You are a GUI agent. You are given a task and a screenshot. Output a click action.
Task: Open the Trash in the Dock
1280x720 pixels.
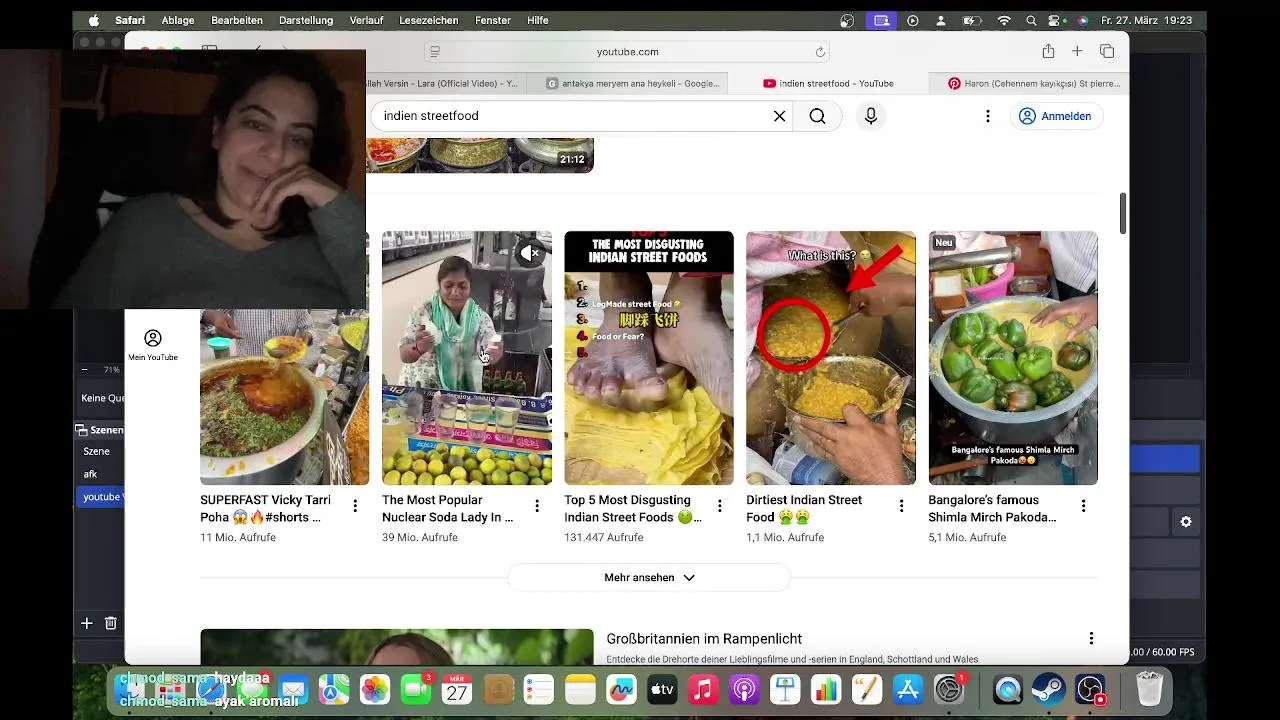click(x=1150, y=690)
